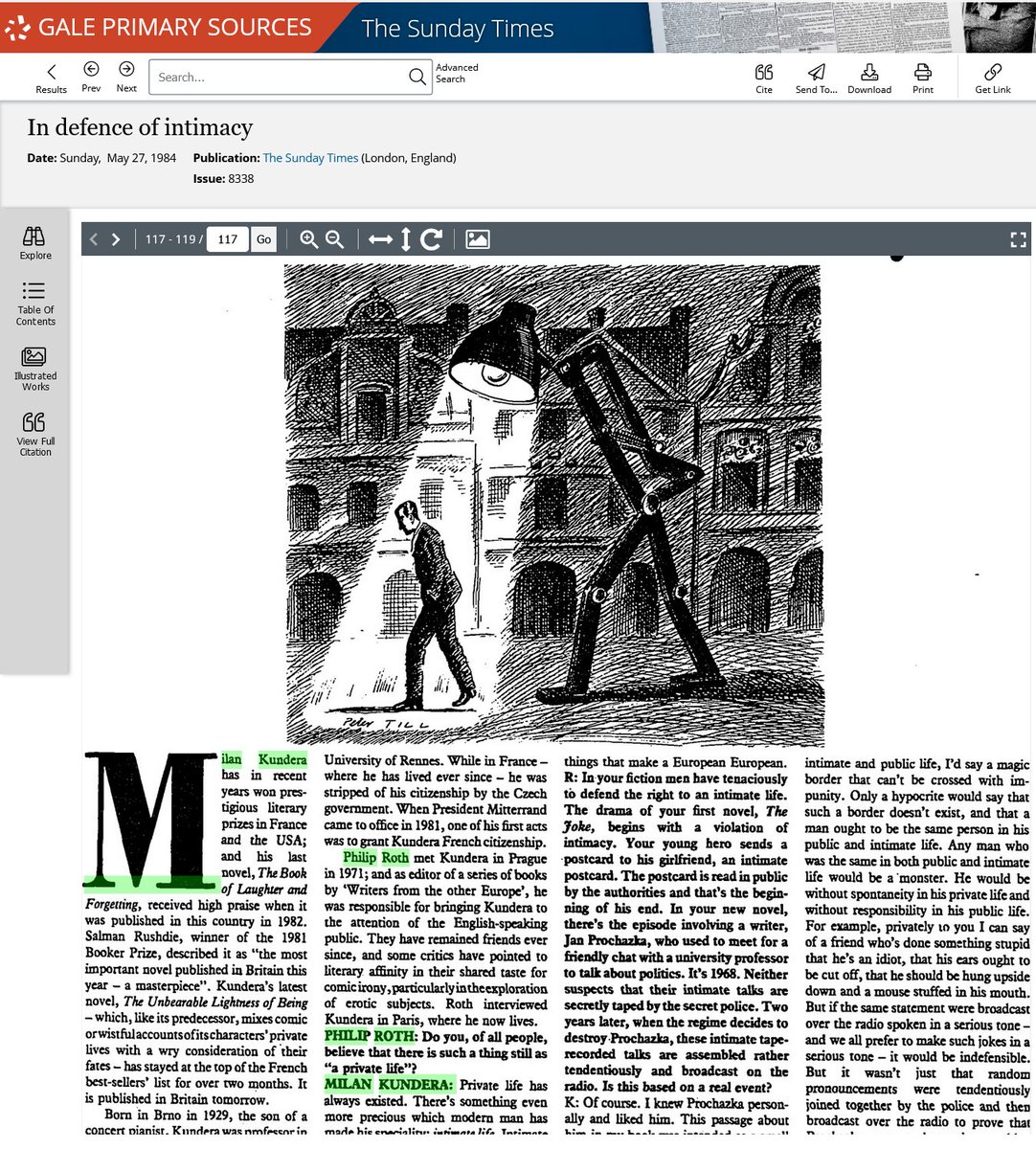Viewport: 1036px width, 1149px height.
Task: Go to next page in viewer
Action: click(116, 239)
